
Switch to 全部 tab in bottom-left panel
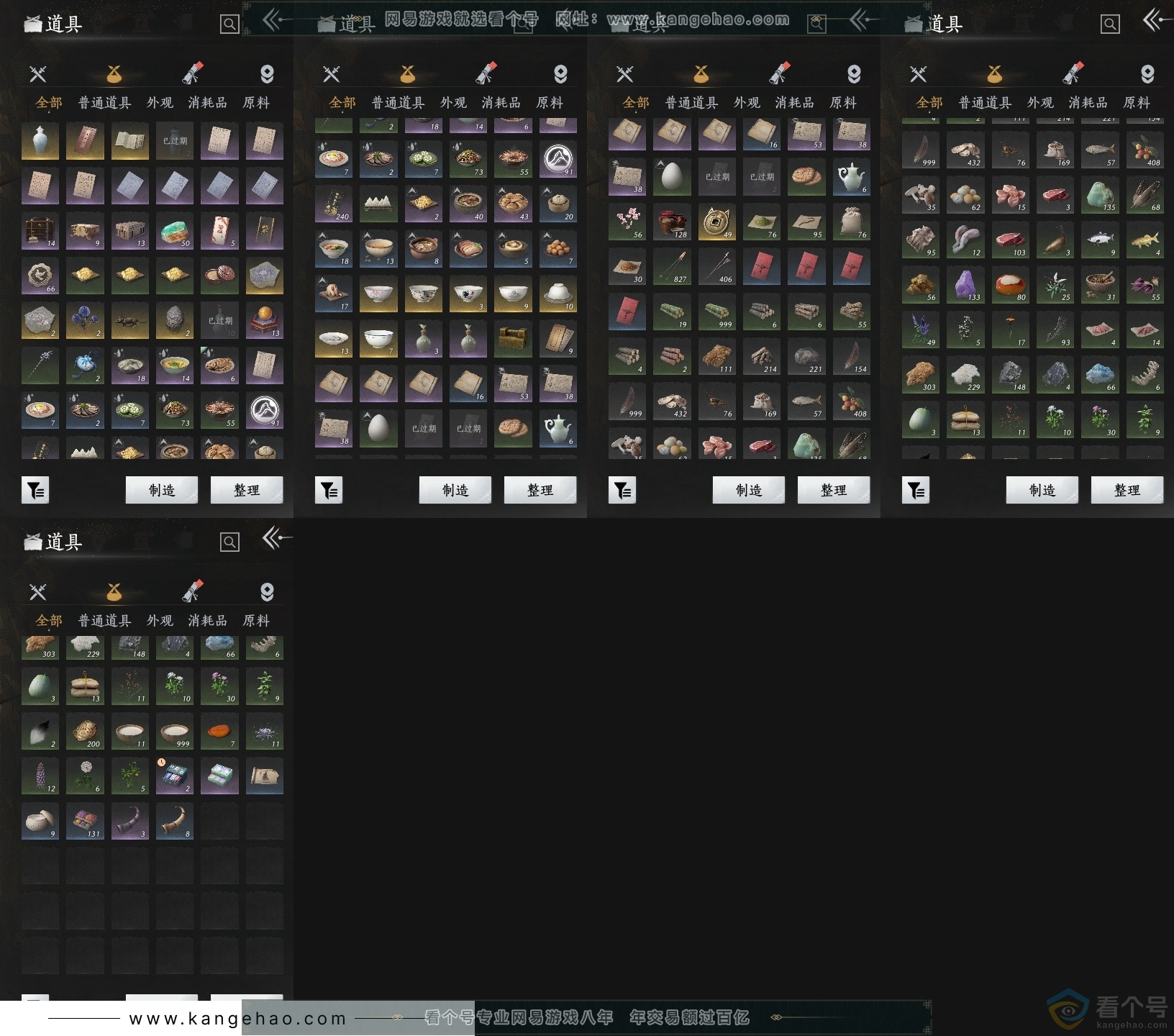tap(49, 621)
